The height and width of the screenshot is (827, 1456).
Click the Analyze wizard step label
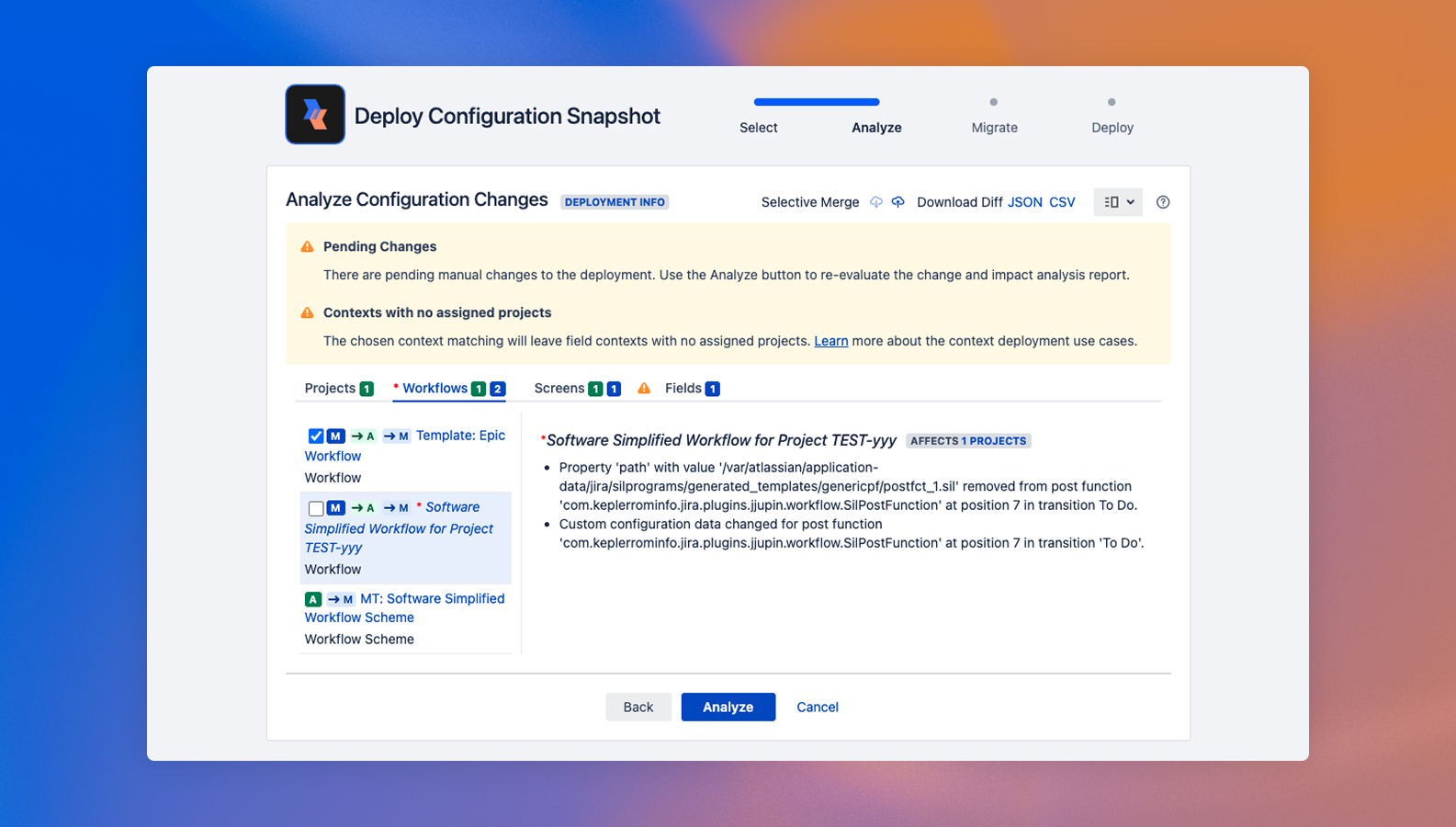coord(876,128)
